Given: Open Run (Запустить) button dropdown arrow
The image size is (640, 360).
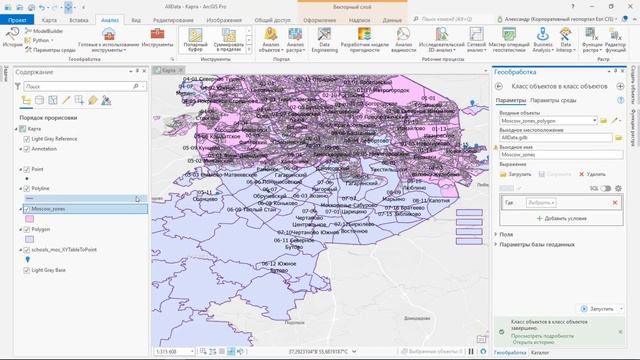Looking at the screenshot, I should click(621, 309).
